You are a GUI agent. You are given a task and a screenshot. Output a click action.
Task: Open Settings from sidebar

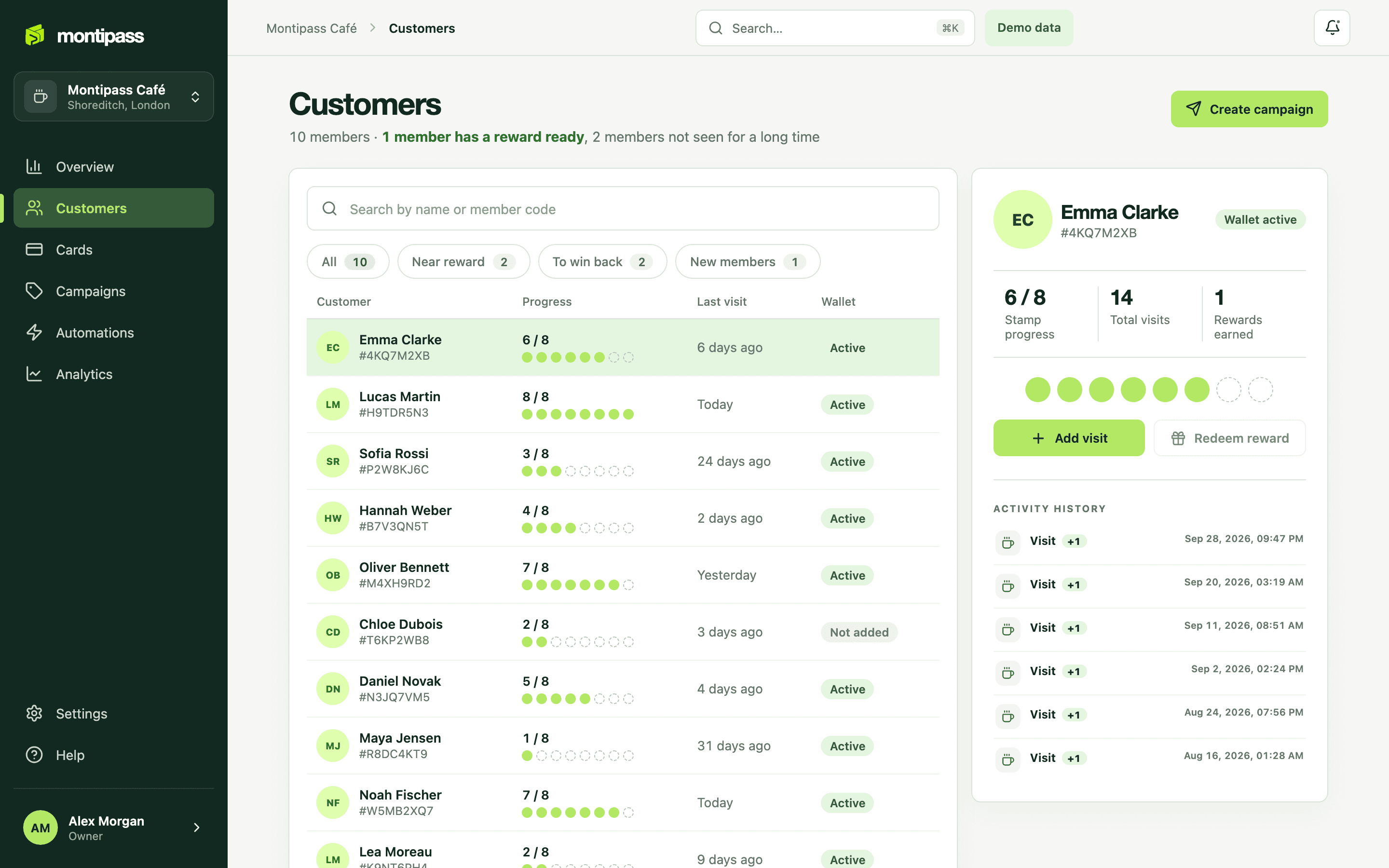[x=114, y=713]
